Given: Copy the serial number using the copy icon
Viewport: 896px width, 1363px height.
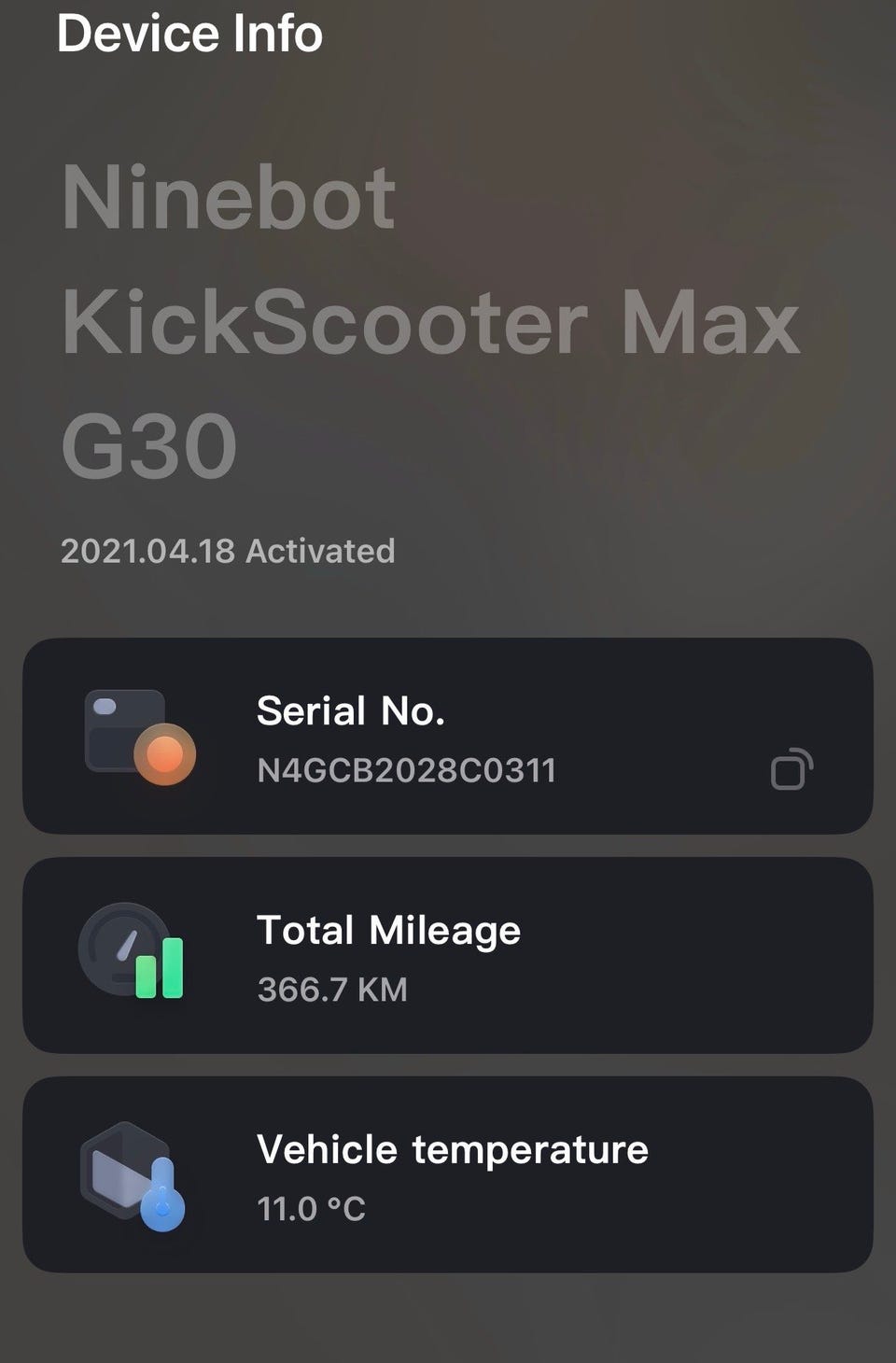Looking at the screenshot, I should coord(791,769).
